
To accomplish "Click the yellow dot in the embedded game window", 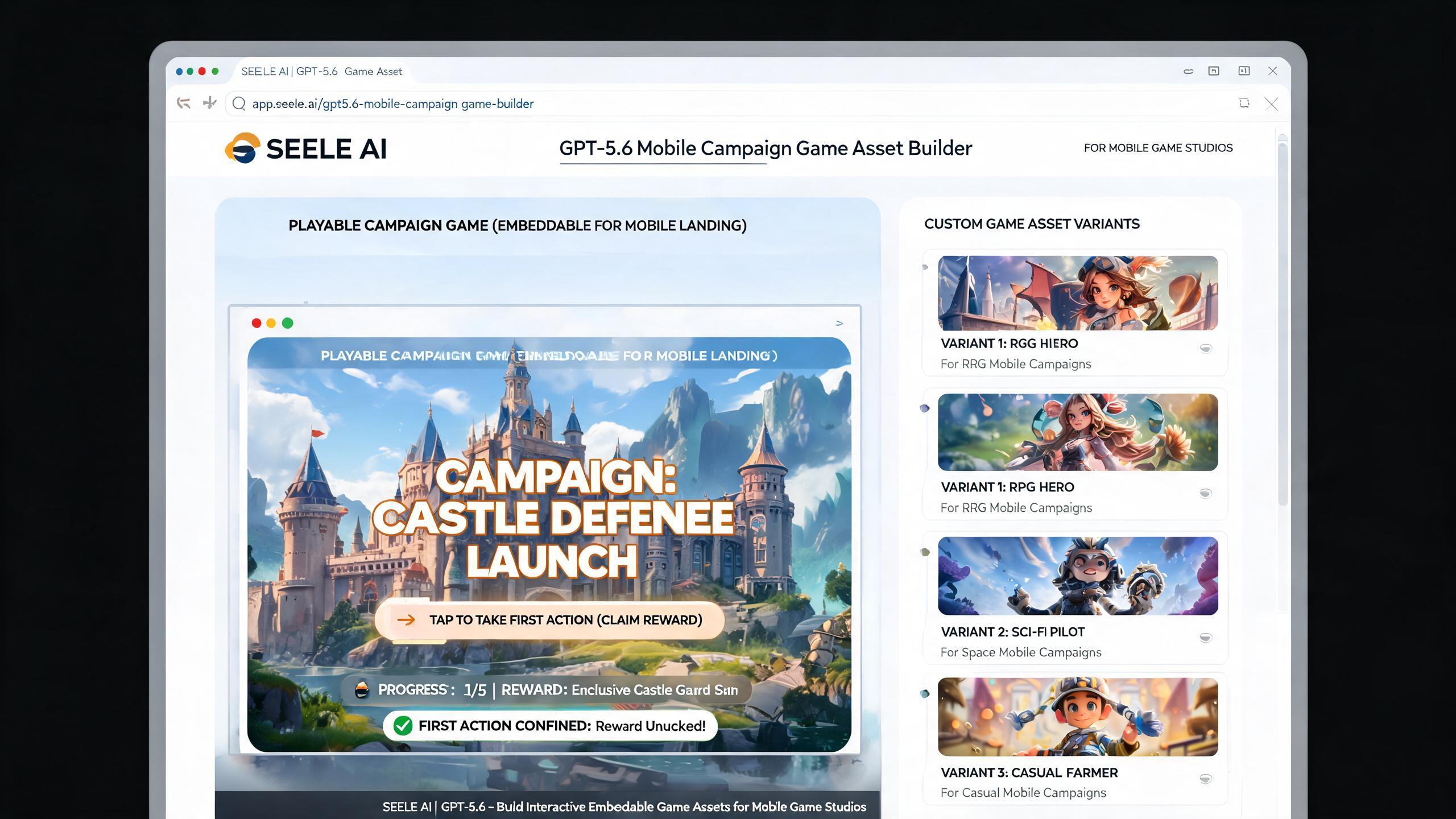I will (271, 323).
